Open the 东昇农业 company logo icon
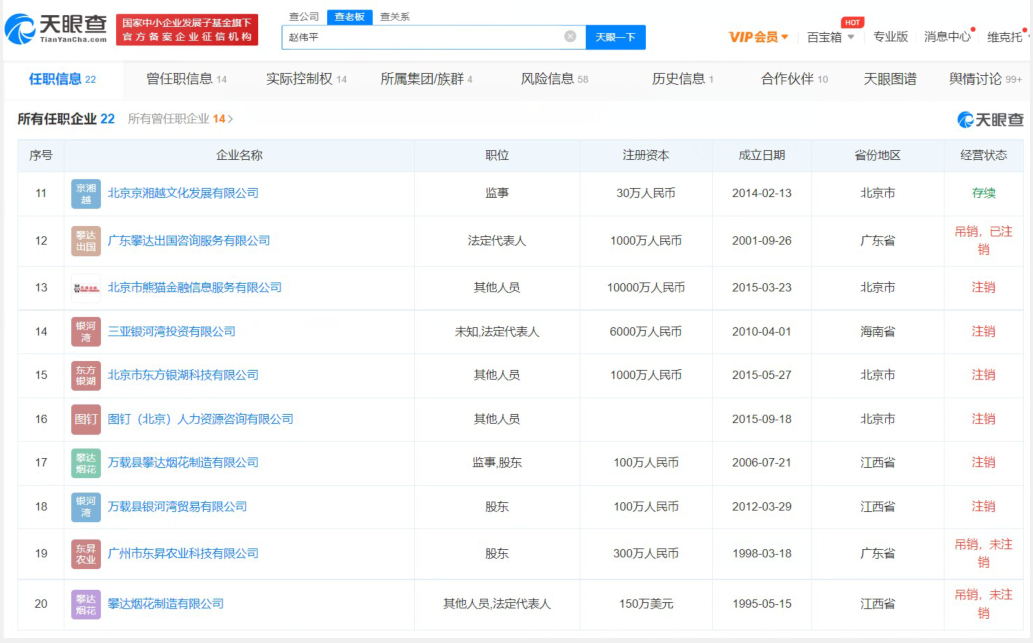 [86, 554]
